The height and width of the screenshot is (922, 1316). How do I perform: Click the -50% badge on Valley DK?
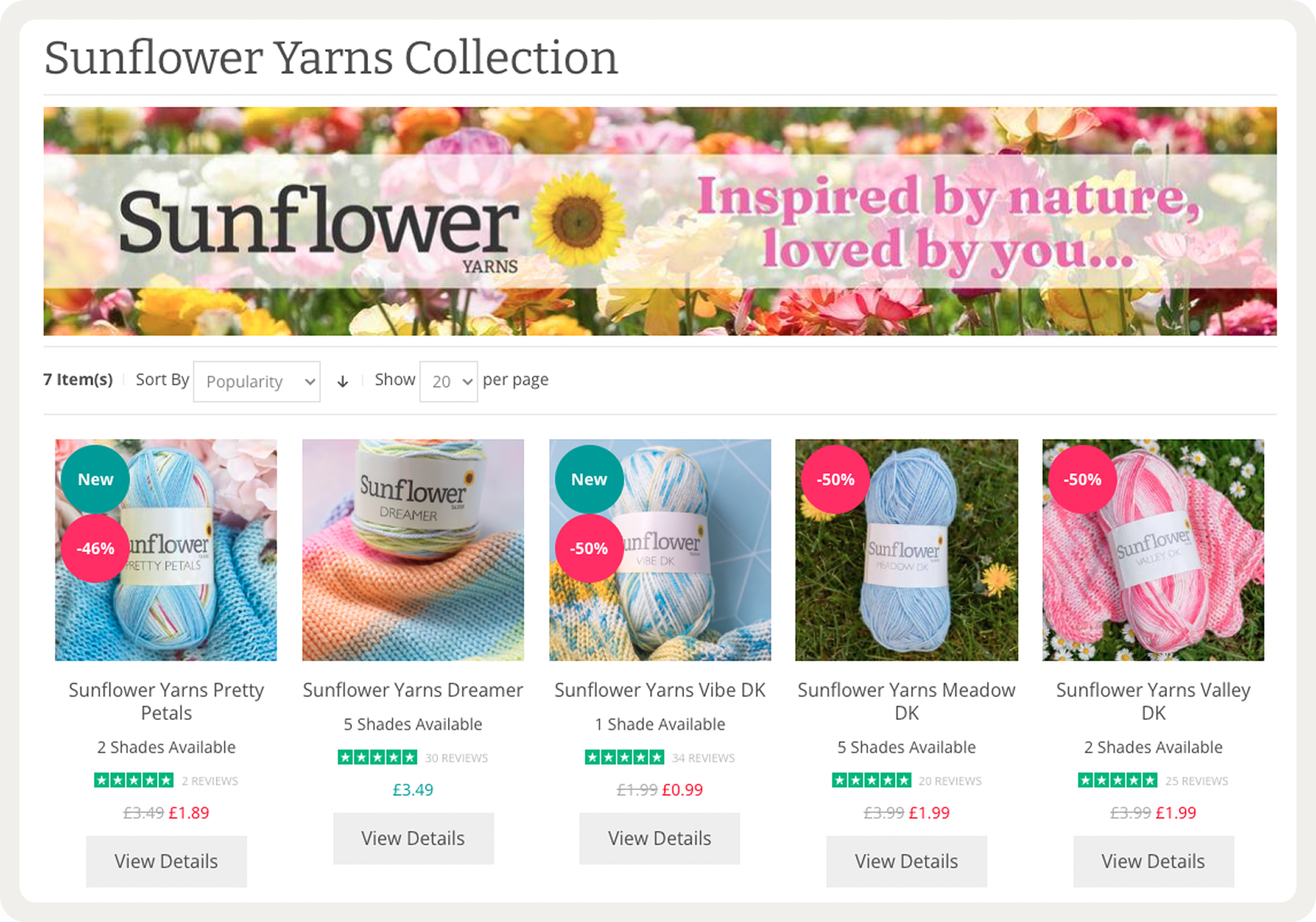click(x=1082, y=479)
